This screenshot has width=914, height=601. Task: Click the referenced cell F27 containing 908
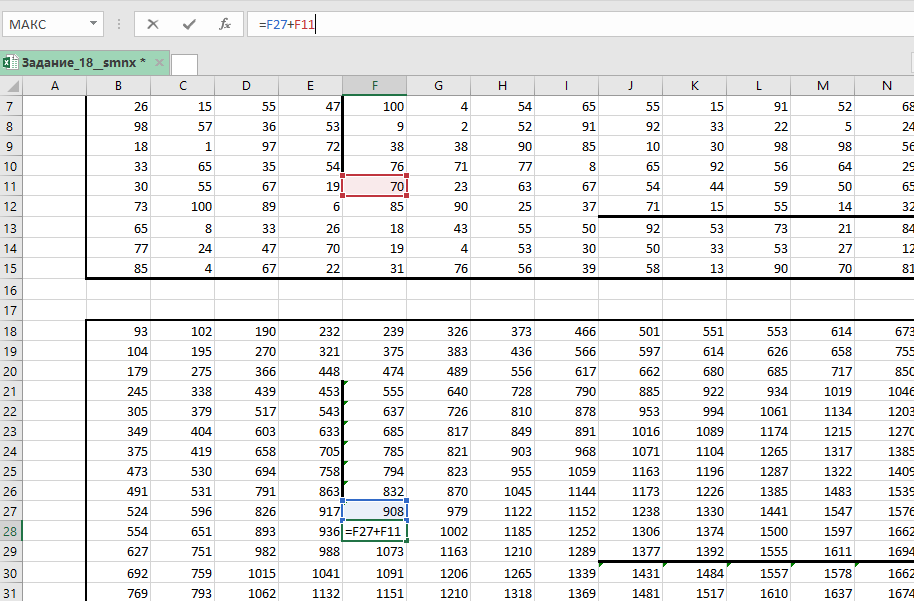coord(374,510)
